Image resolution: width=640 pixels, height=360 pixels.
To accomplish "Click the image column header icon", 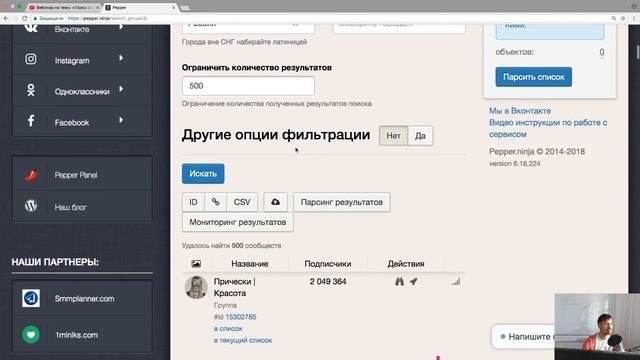I will pyautogui.click(x=196, y=264).
